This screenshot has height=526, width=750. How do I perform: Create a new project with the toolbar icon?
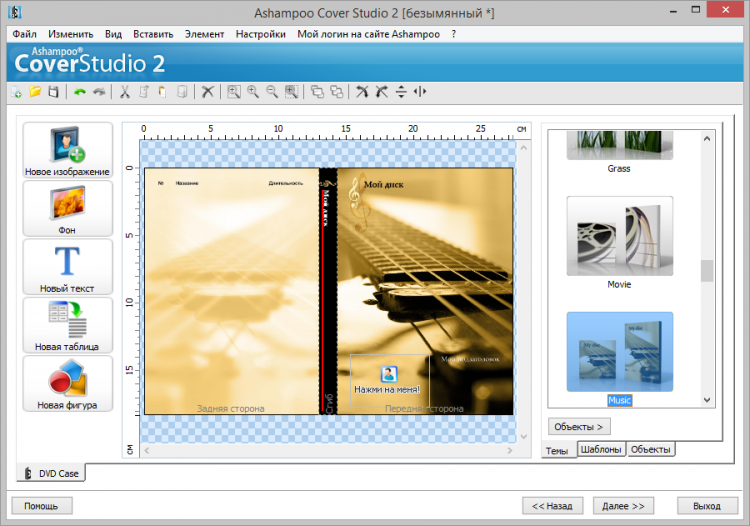(x=16, y=92)
